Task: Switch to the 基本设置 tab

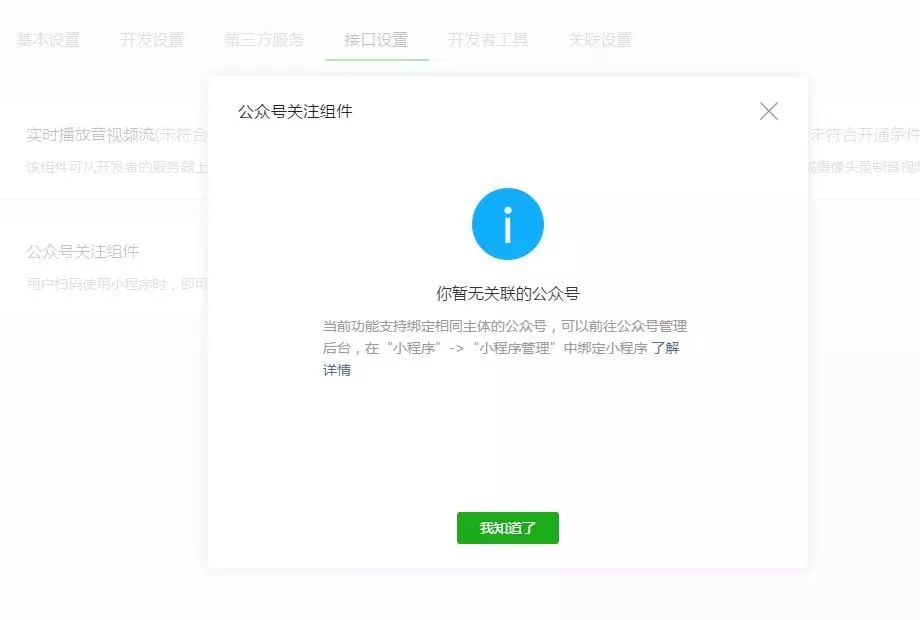Action: 48,40
